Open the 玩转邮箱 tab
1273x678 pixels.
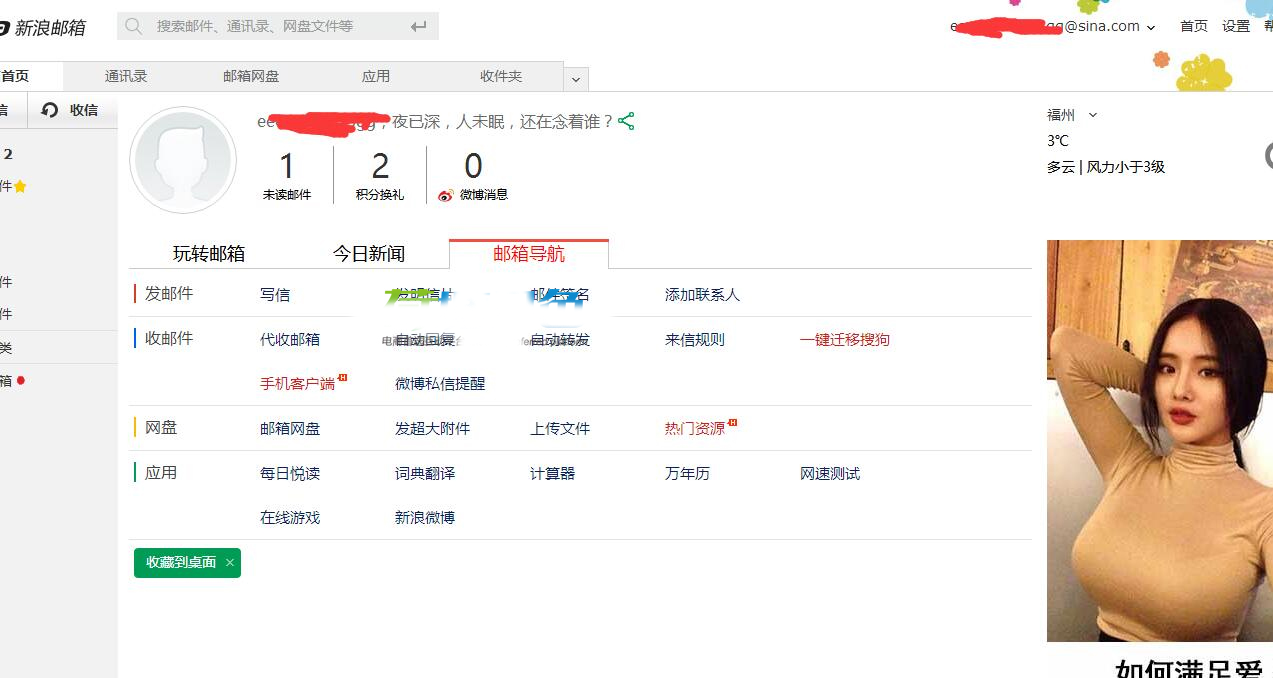pos(209,254)
